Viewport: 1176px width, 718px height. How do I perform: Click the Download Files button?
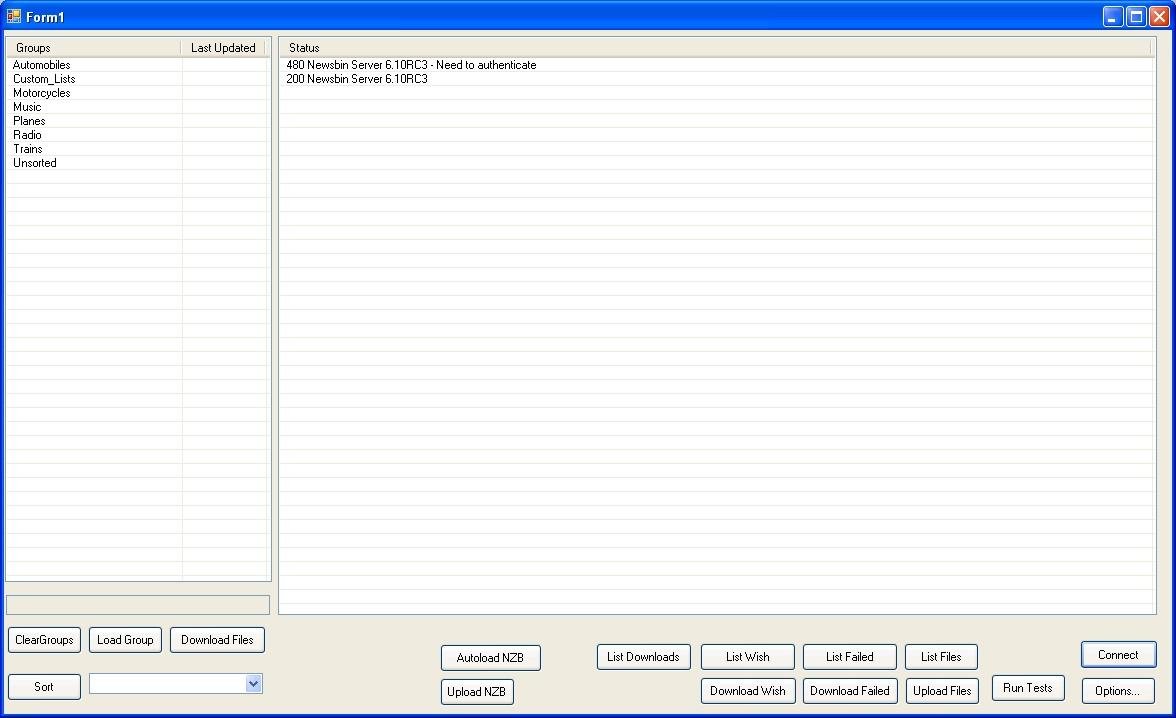coord(218,640)
